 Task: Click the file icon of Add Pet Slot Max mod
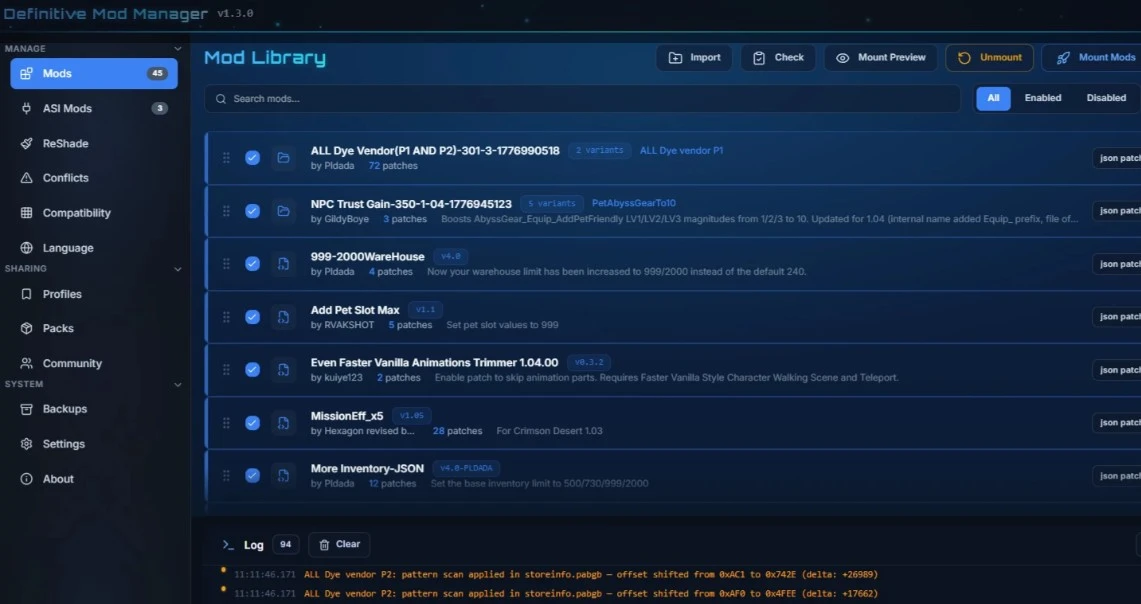click(283, 317)
